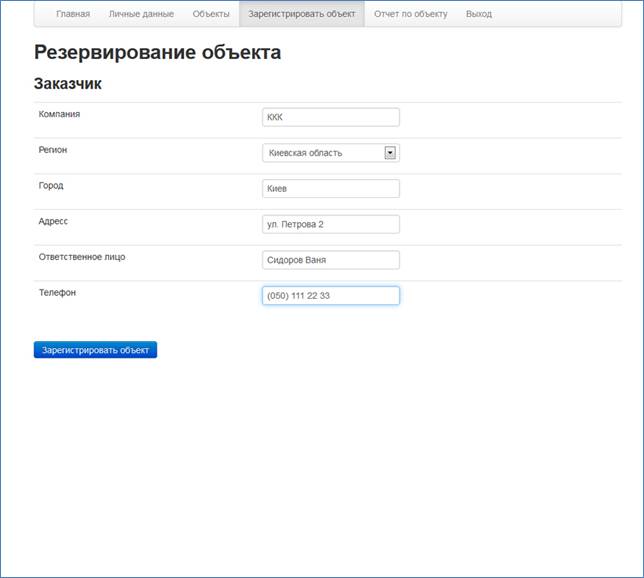
Task: Open the Регион dropdown list
Action: click(331, 153)
